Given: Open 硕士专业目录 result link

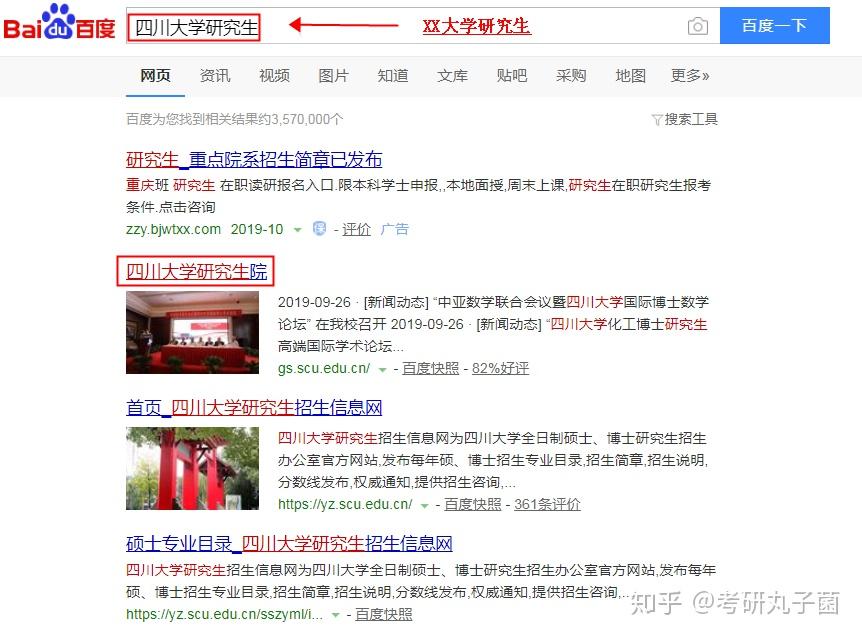Looking at the screenshot, I should pos(289,544).
